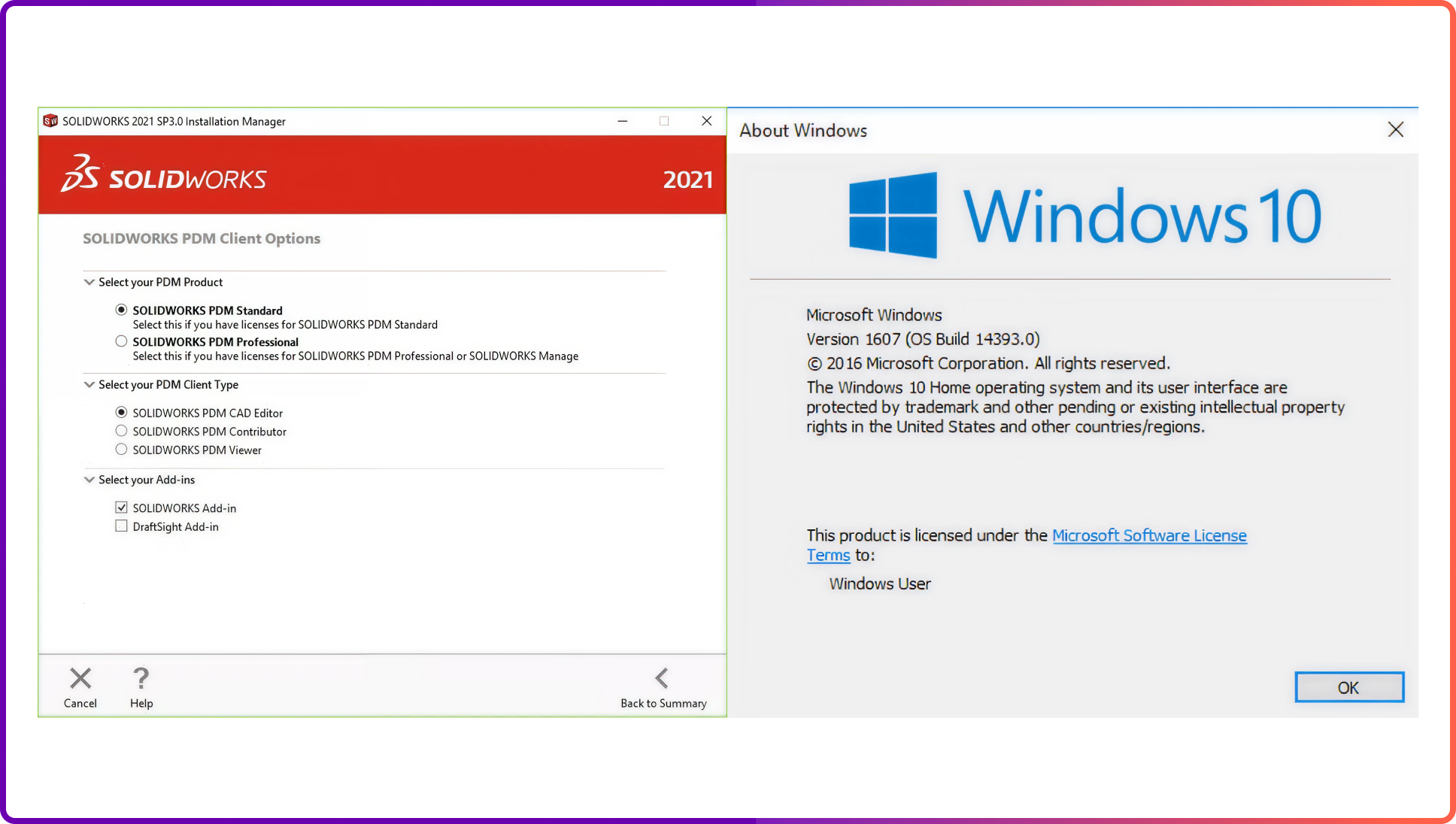Click SOLIDWORKS PDM Client Options heading
The image size is (1456, 824).
[202, 238]
